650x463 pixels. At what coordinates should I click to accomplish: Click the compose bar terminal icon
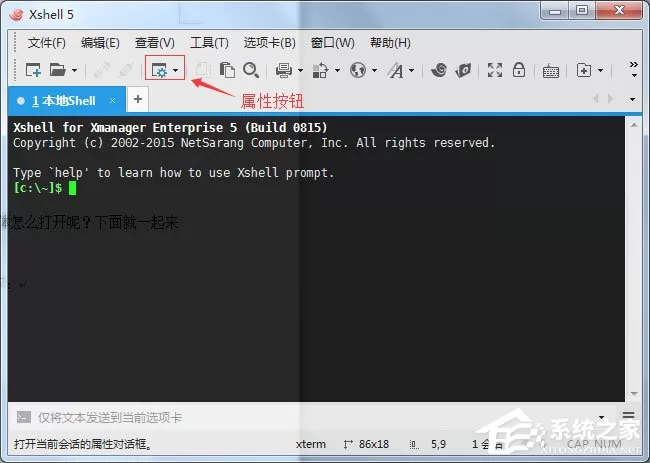pos(24,417)
